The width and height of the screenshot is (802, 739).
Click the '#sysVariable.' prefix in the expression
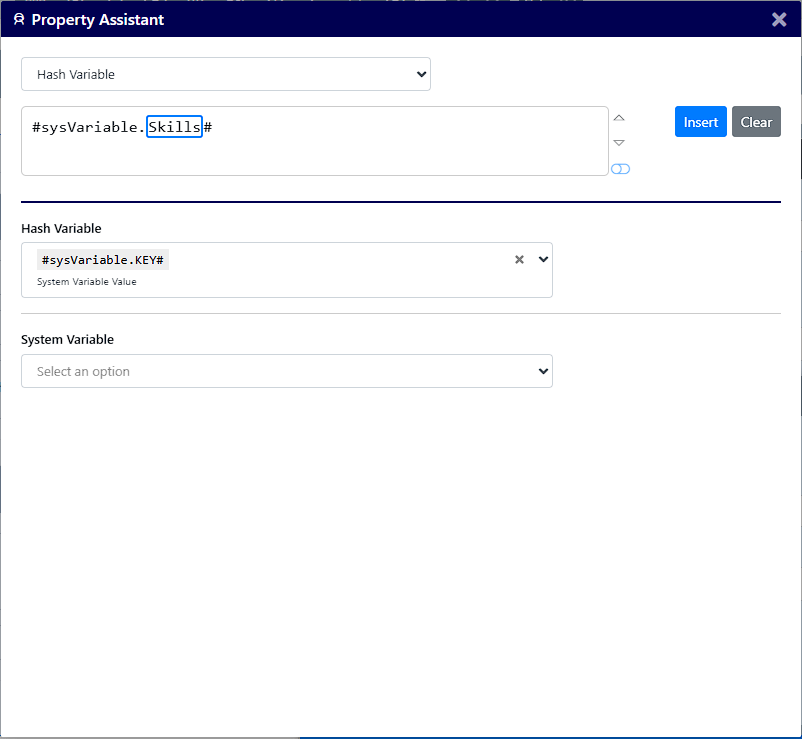(x=88, y=127)
